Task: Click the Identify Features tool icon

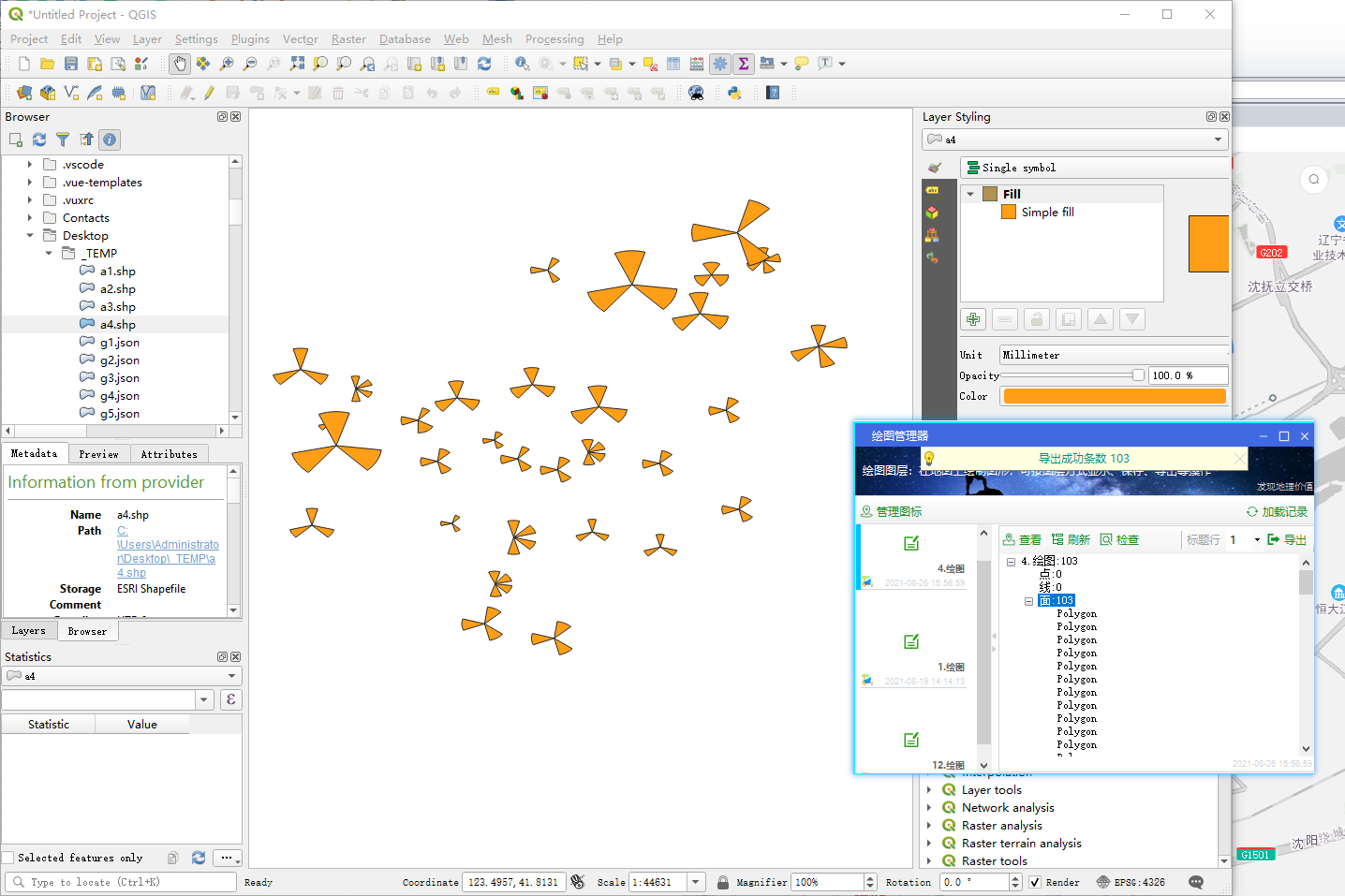Action: [x=522, y=64]
